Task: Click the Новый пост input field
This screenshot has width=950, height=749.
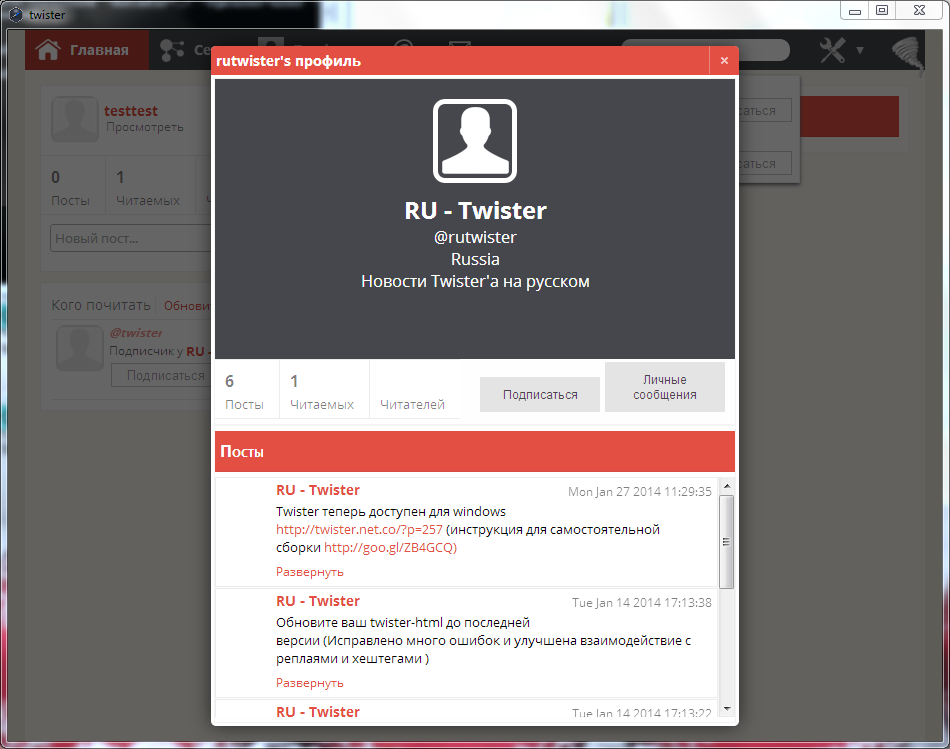Action: coord(130,238)
